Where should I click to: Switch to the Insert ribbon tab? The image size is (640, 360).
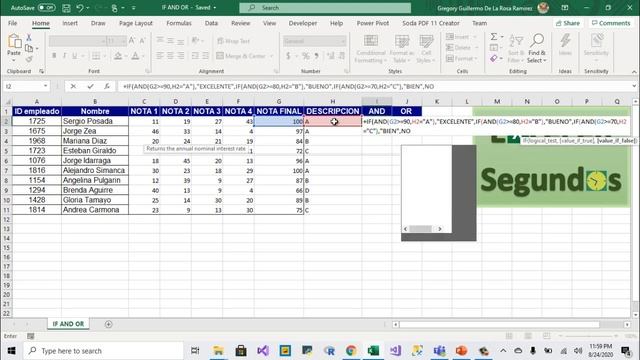[x=70, y=23]
